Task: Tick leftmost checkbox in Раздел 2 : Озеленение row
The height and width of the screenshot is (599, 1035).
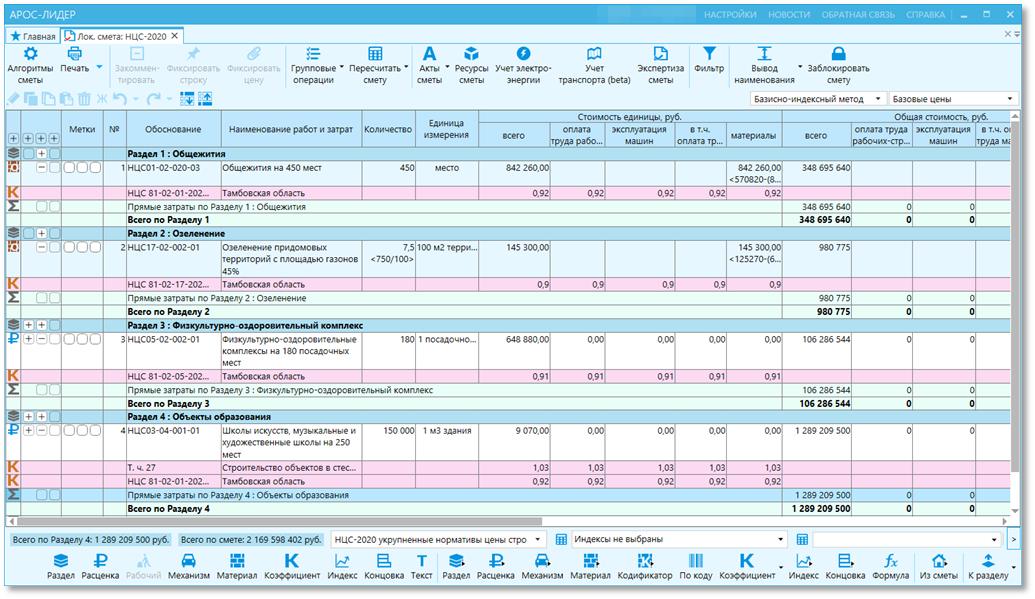Action: (28, 234)
